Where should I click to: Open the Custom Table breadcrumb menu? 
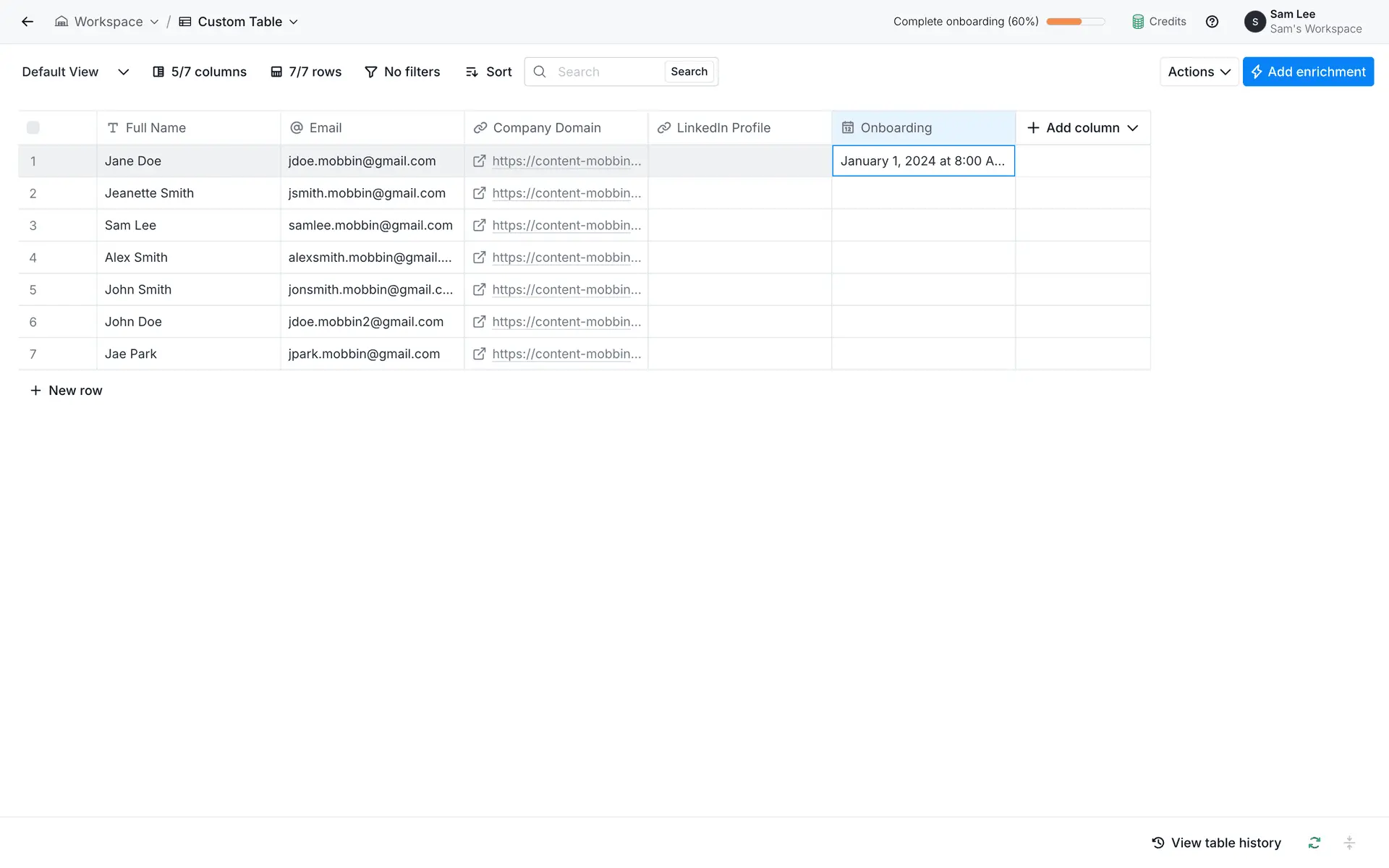click(239, 22)
